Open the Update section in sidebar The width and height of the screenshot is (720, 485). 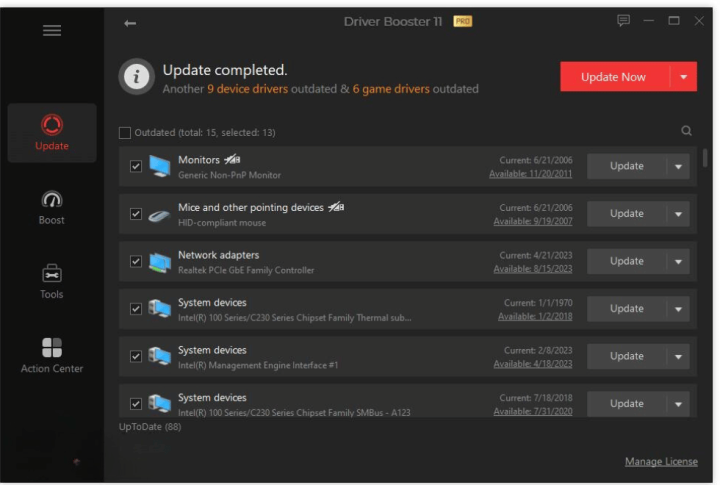(x=52, y=133)
